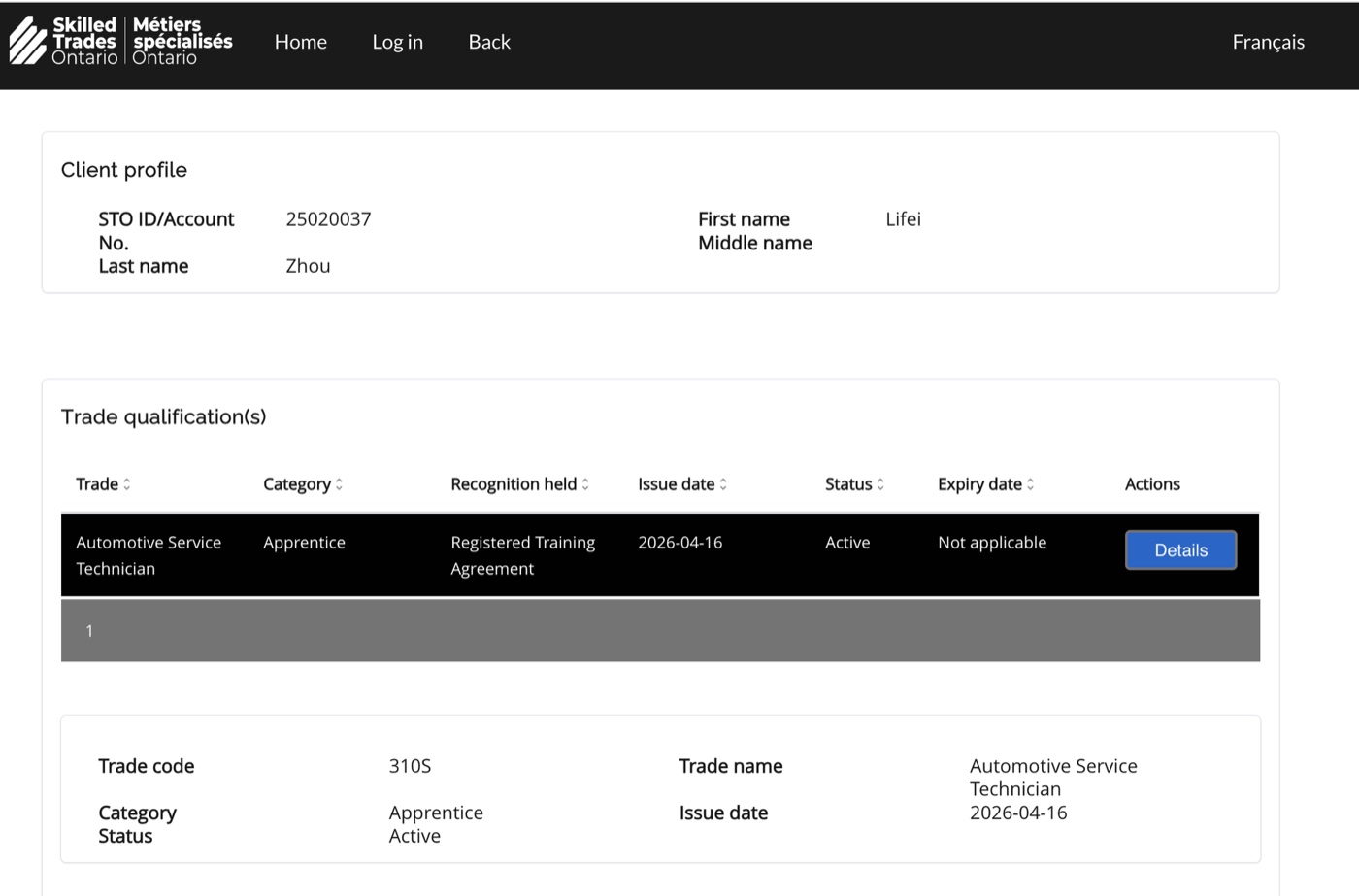Click the Trade column header
Screen dimensions: 1359x896
pos(97,484)
